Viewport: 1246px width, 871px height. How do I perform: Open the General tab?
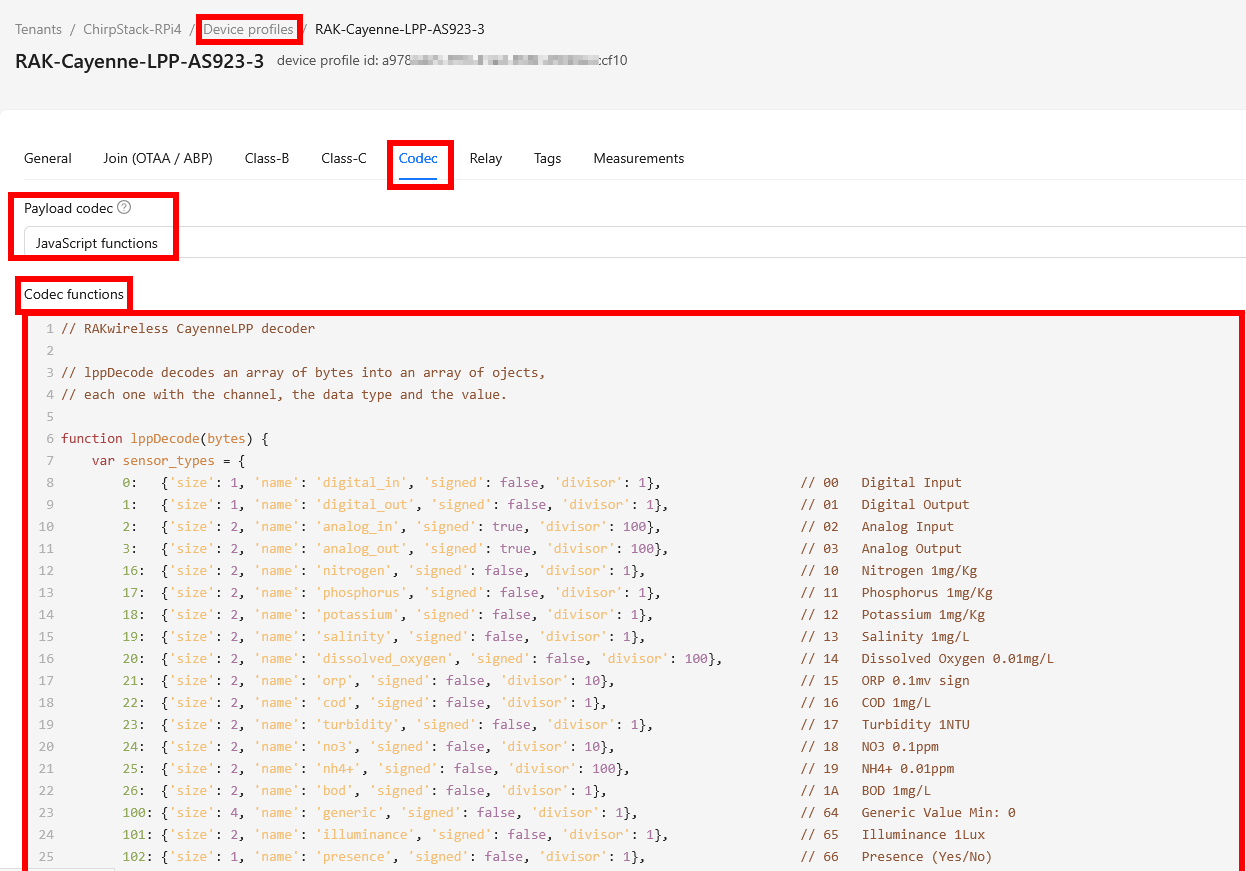(48, 158)
